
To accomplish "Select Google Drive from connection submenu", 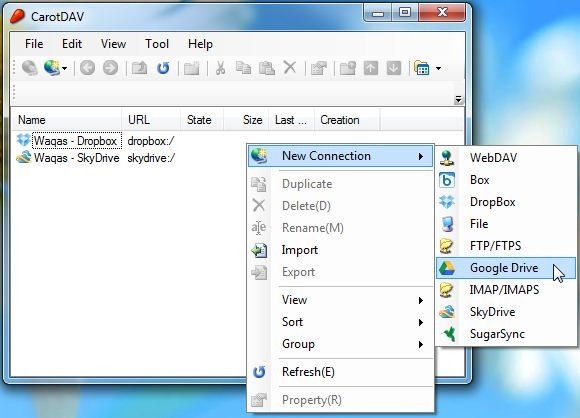I will coord(506,268).
